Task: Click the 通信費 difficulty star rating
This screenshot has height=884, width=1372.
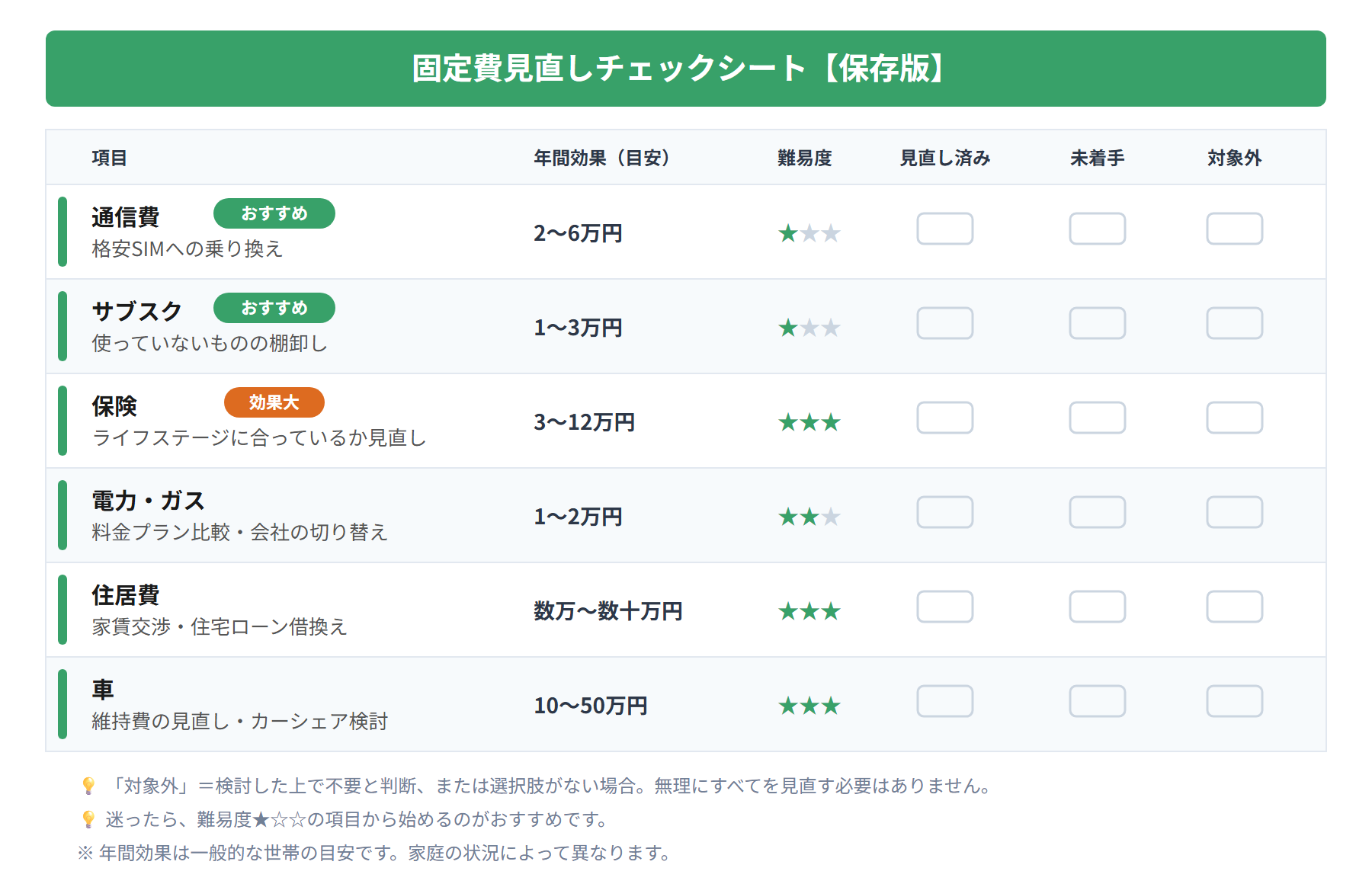Action: pos(809,233)
